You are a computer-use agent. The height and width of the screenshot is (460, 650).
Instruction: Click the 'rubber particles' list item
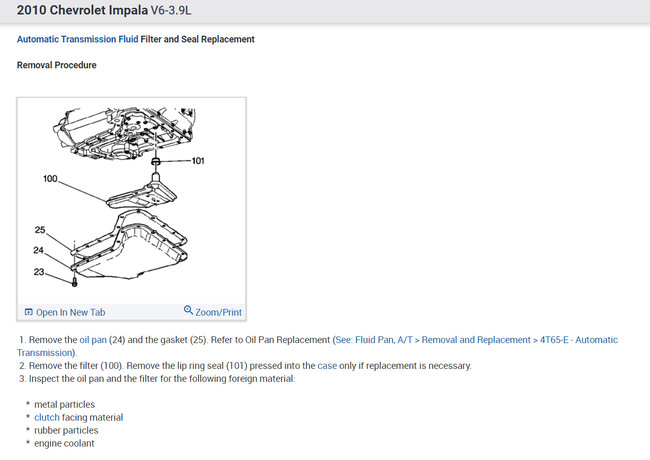click(66, 430)
